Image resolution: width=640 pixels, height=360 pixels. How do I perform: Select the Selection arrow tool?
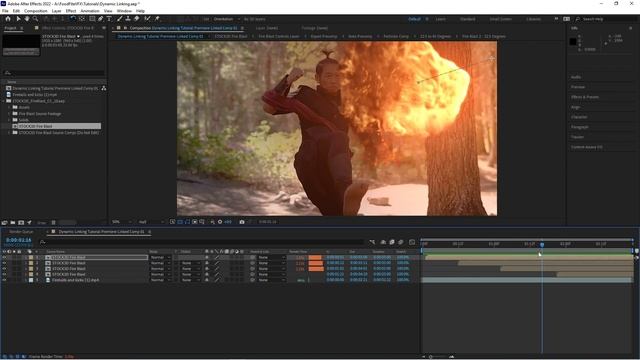[18, 19]
